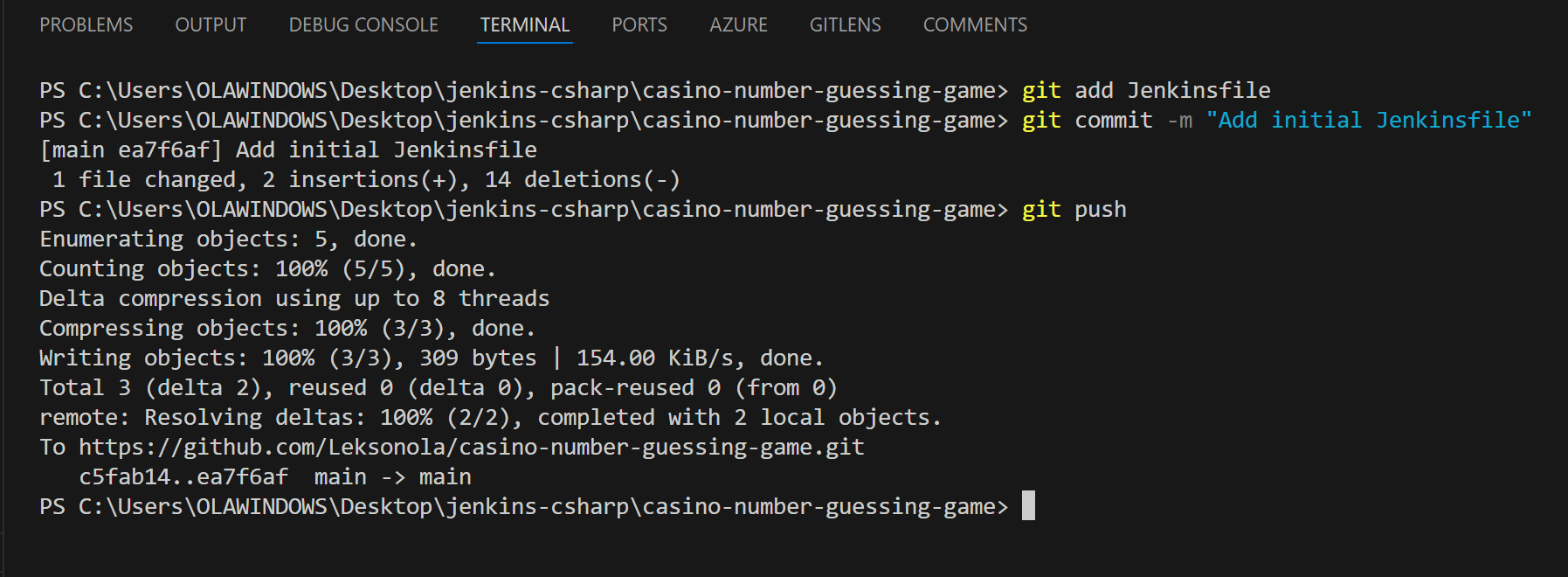Viewport: 1568px width, 577px height.
Task: Click the 'git add Jenkinsfile' command text
Action: click(x=1146, y=91)
